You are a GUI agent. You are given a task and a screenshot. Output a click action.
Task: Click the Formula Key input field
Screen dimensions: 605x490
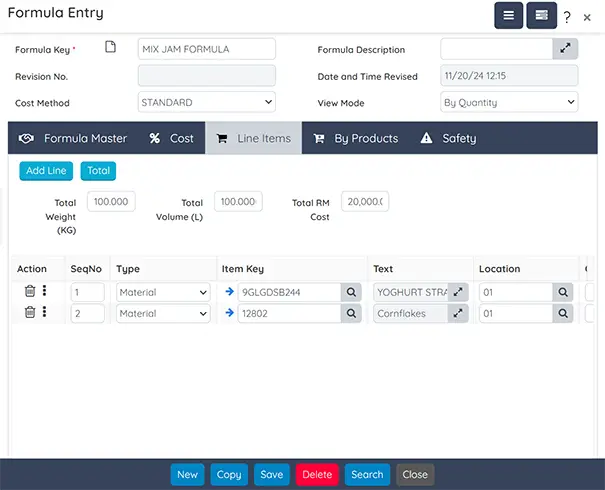206,49
